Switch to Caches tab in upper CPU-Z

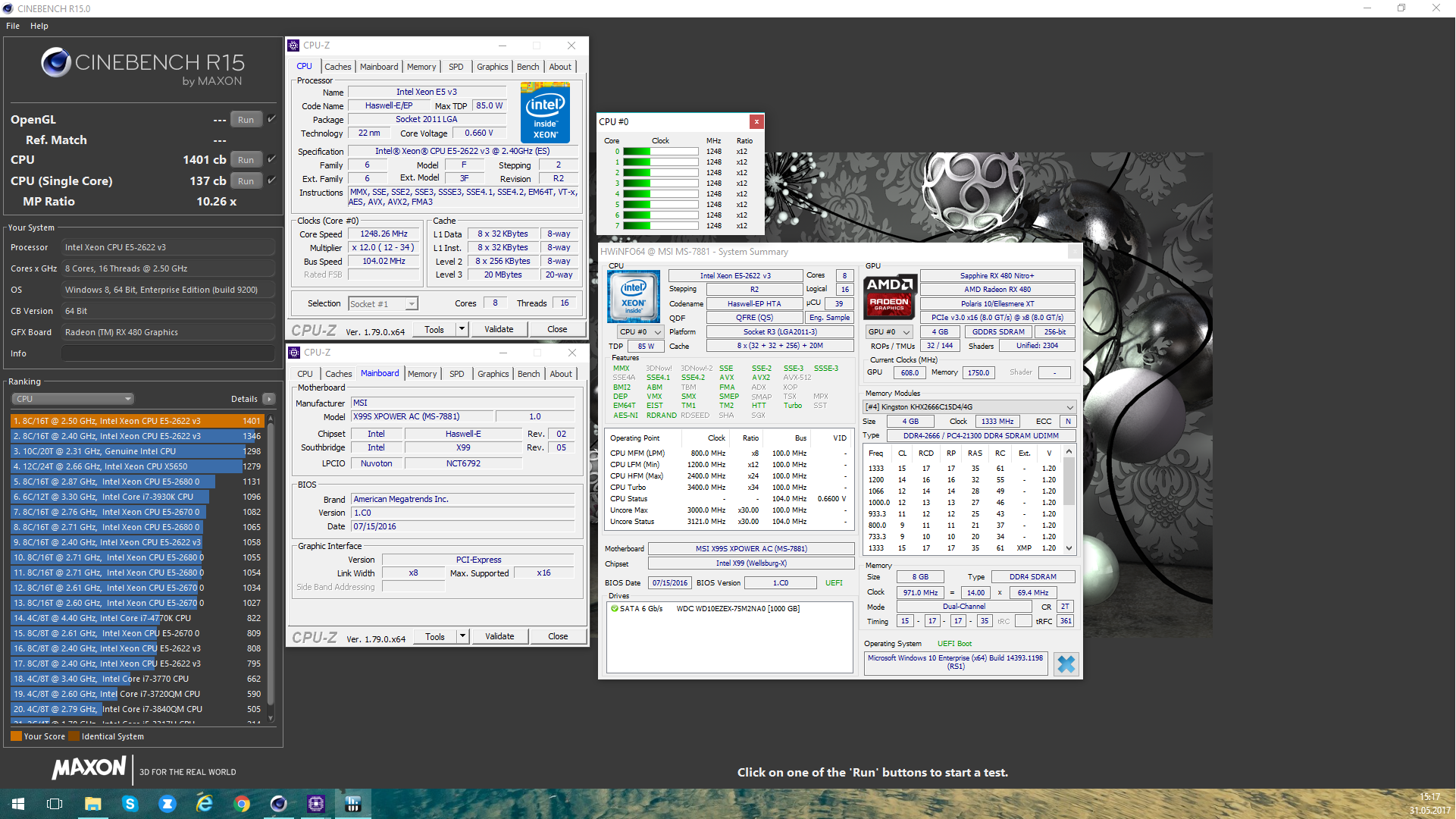click(x=338, y=67)
